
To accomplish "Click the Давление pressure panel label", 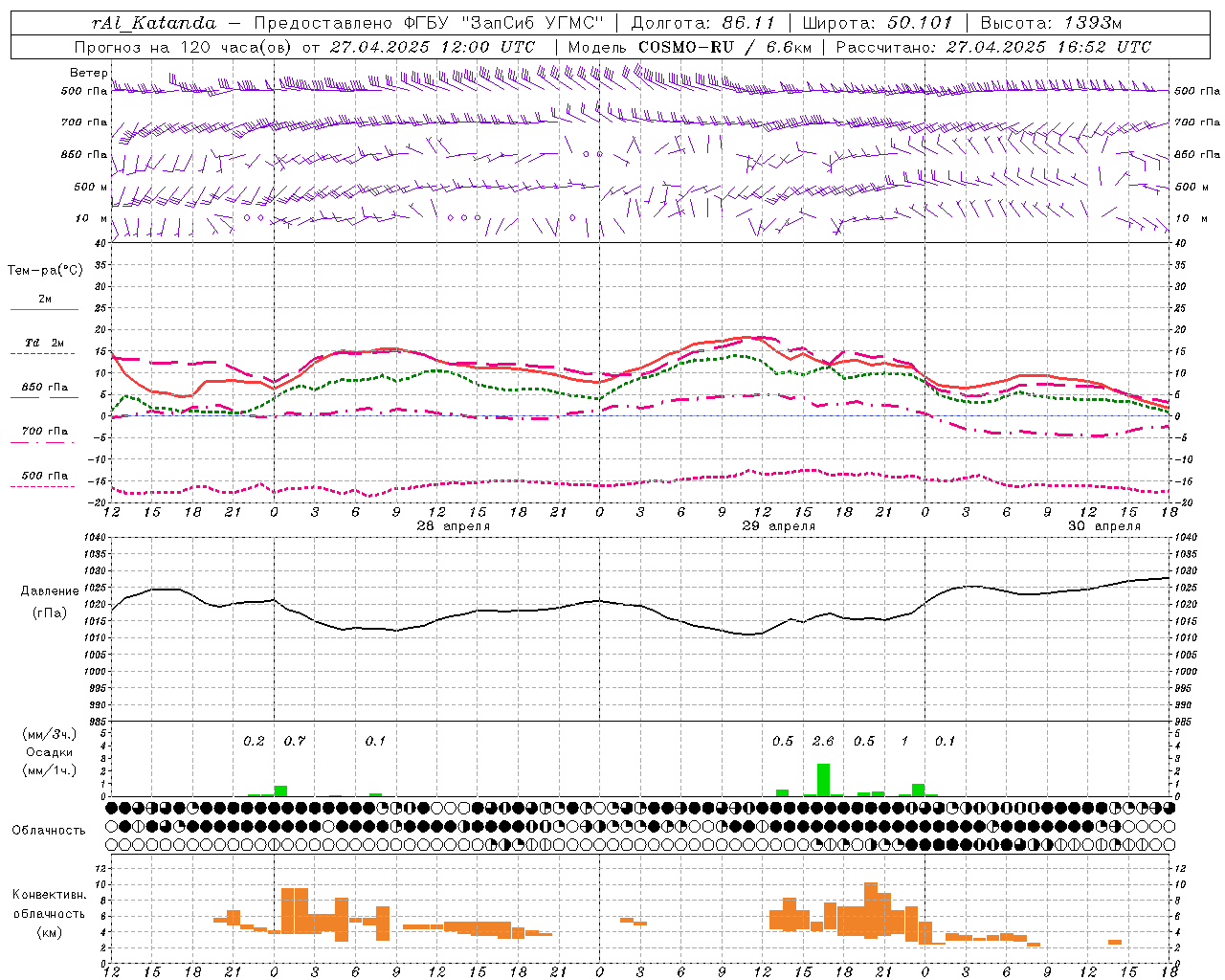I will click(x=50, y=591).
